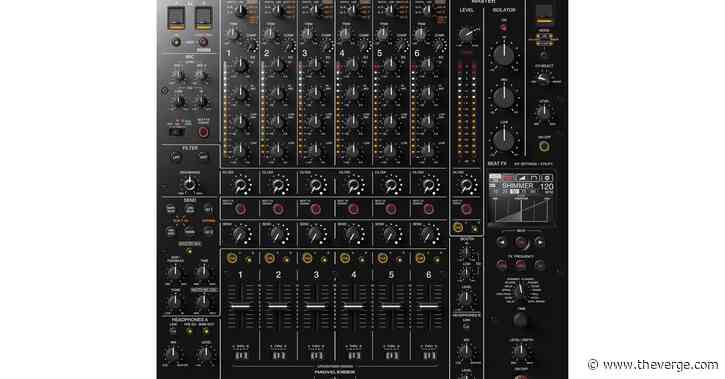The height and width of the screenshot is (379, 725).
Task: Click channel 6 fader cap
Action: pos(429,306)
